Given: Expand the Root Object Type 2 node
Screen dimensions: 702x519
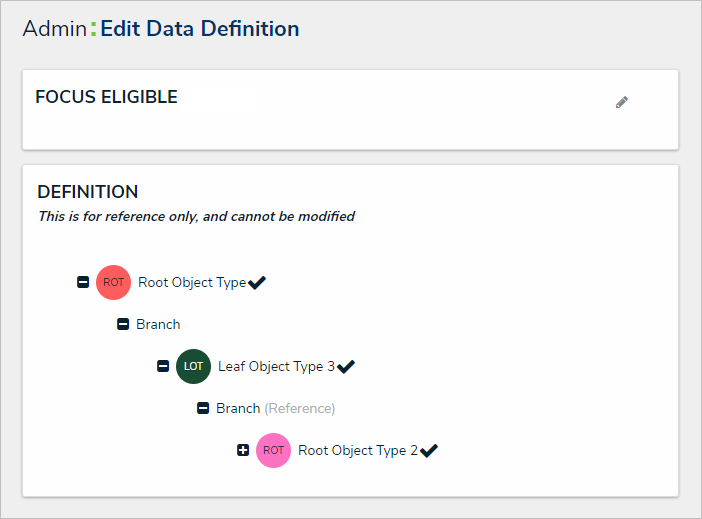Looking at the screenshot, I should point(243,450).
